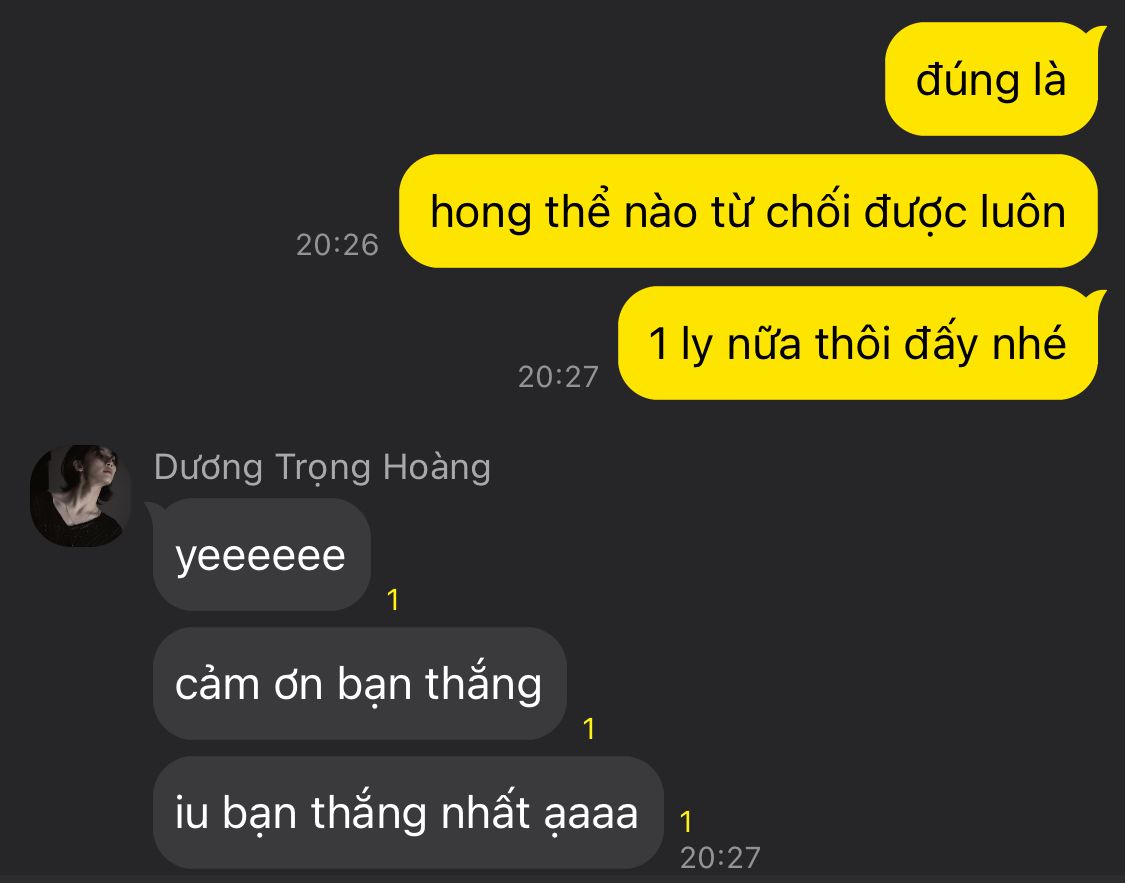Open Dương Trọng Hoàng's profile avatar
The width and height of the screenshot is (1125, 883).
(80, 496)
